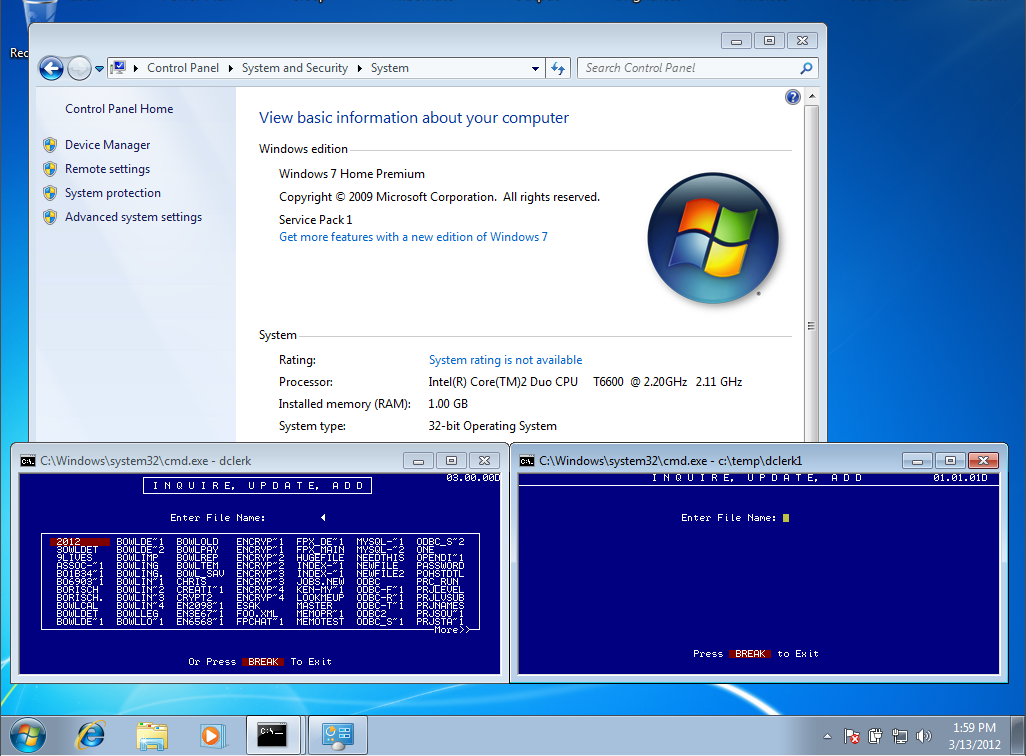The image size is (1026, 756).
Task: Launch Internet Explorer from the taskbar
Action: pos(91,735)
